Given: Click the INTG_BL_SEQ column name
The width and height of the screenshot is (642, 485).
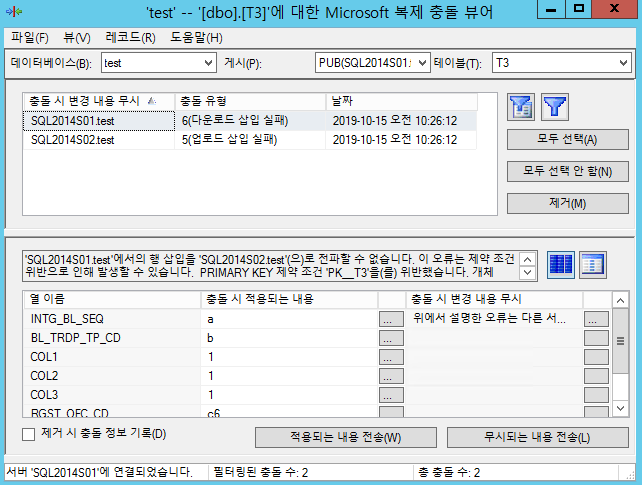Looking at the screenshot, I should [67, 319].
